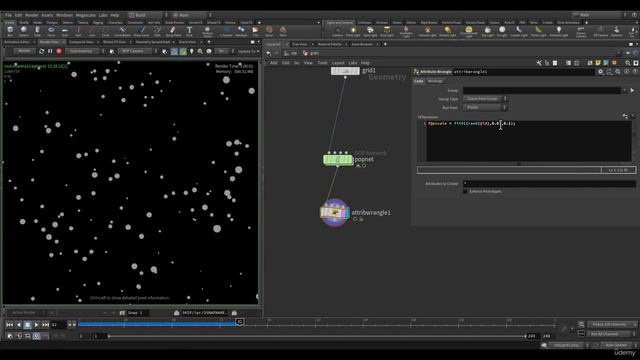This screenshot has height=360, width=640.
Task: Add a Volume Light from the shelf
Action: click(x=427, y=31)
